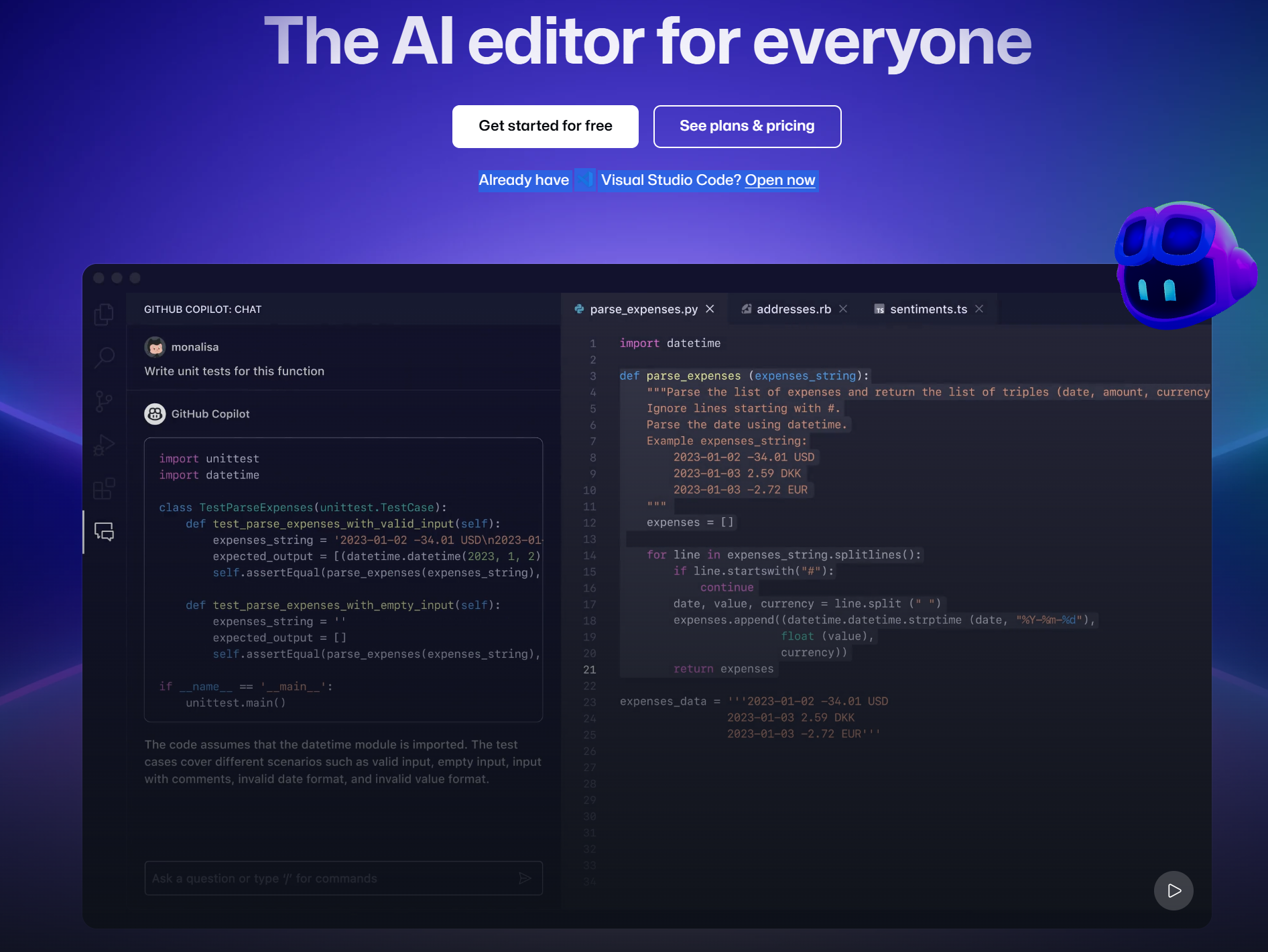This screenshot has width=1268, height=952.
Task: Click '2023-01-02 -34.01 USD' on line 8
Action: pos(744,458)
